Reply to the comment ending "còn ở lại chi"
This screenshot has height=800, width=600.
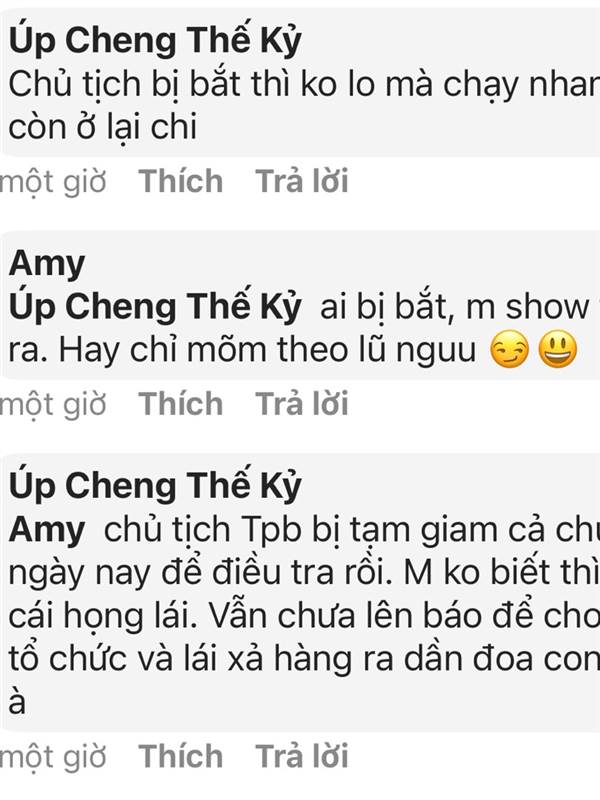tap(302, 181)
